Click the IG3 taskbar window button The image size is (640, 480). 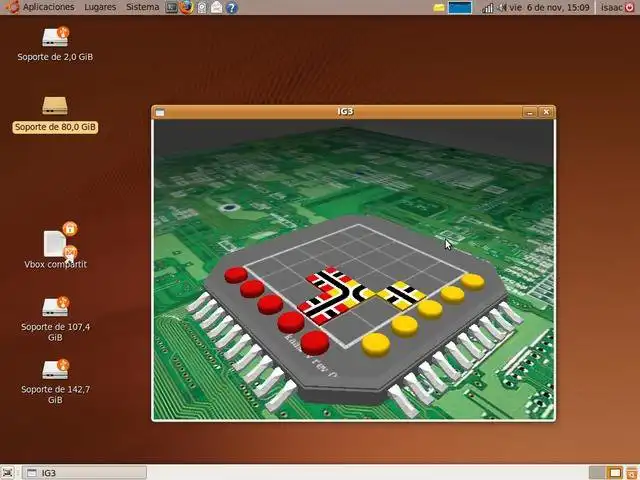click(x=84, y=473)
